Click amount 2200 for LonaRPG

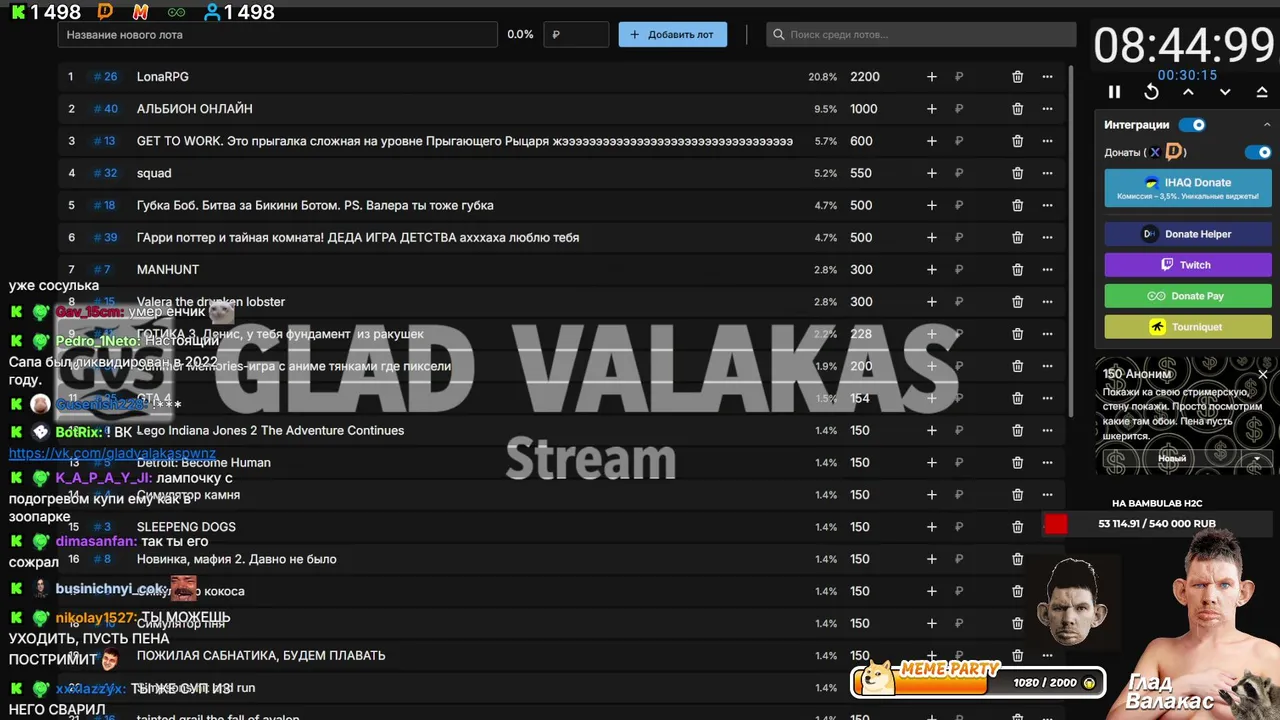(x=865, y=77)
